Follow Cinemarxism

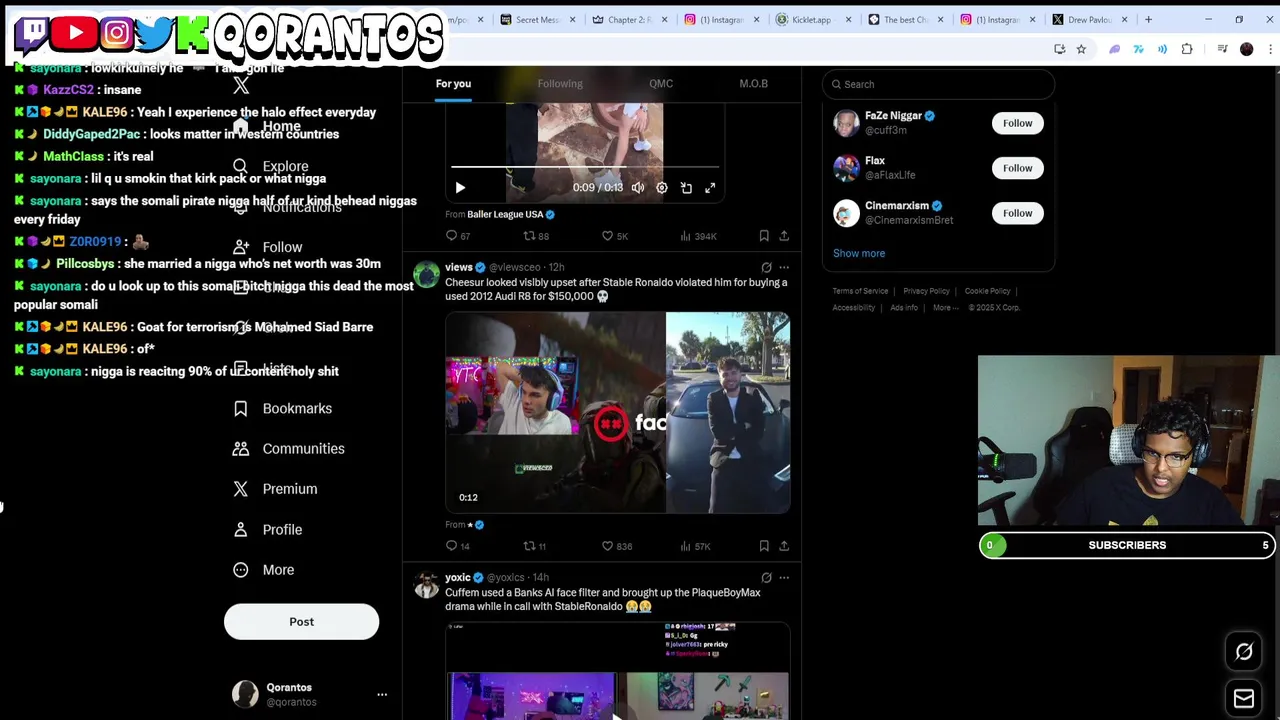click(x=1017, y=213)
